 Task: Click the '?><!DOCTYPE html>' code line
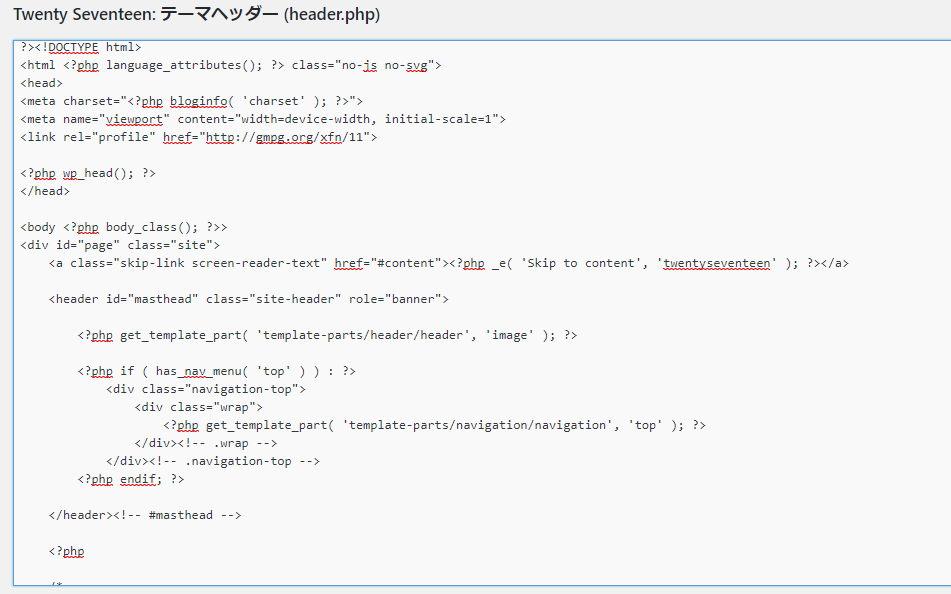[81, 47]
